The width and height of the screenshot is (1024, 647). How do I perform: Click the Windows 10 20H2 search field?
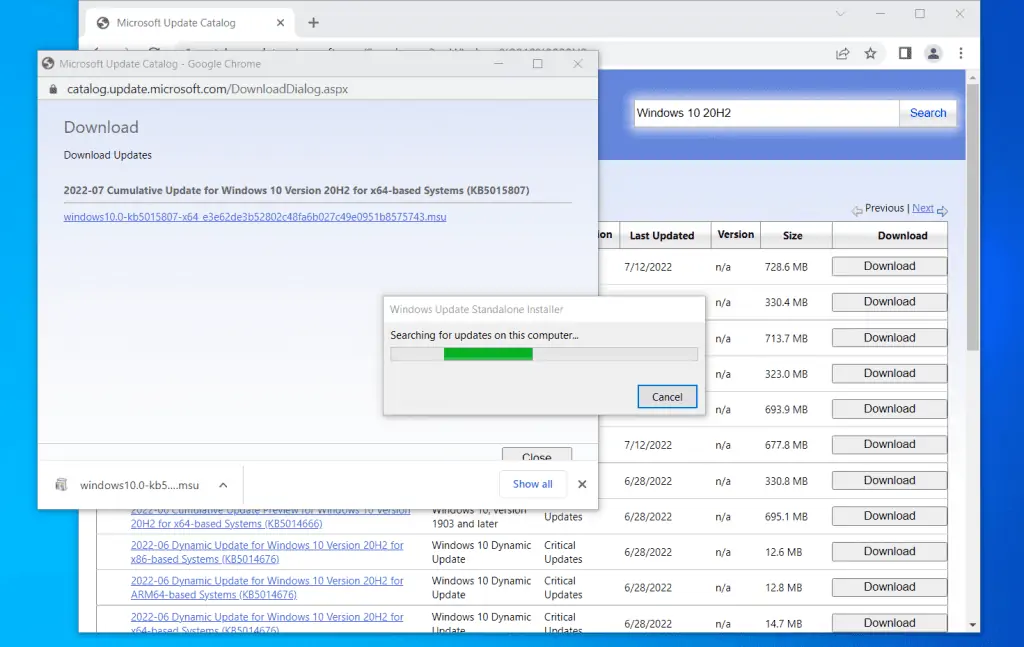(766, 113)
